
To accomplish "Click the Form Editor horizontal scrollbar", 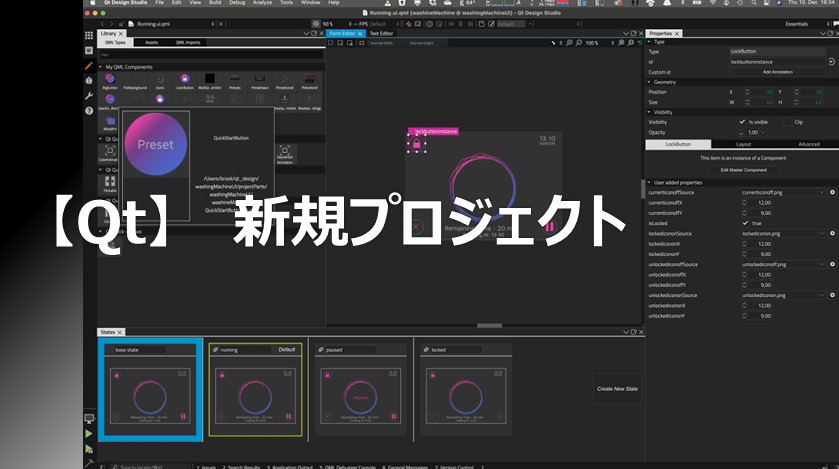I will [x=489, y=325].
